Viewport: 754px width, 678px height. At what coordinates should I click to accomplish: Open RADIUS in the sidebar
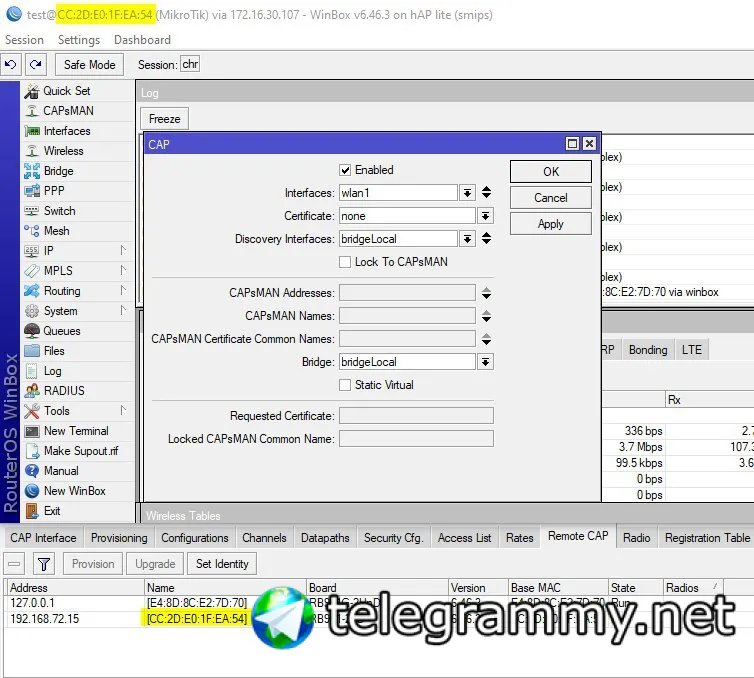pos(64,391)
